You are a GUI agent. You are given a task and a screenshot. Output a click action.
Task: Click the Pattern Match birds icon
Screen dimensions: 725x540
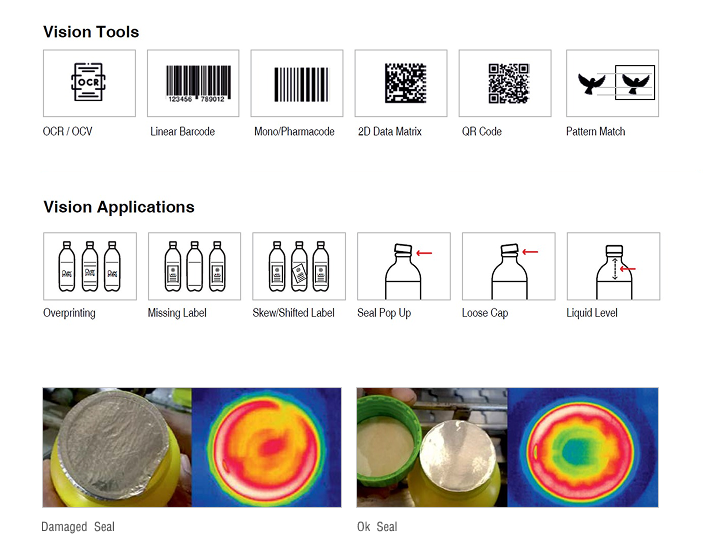[x=612, y=83]
